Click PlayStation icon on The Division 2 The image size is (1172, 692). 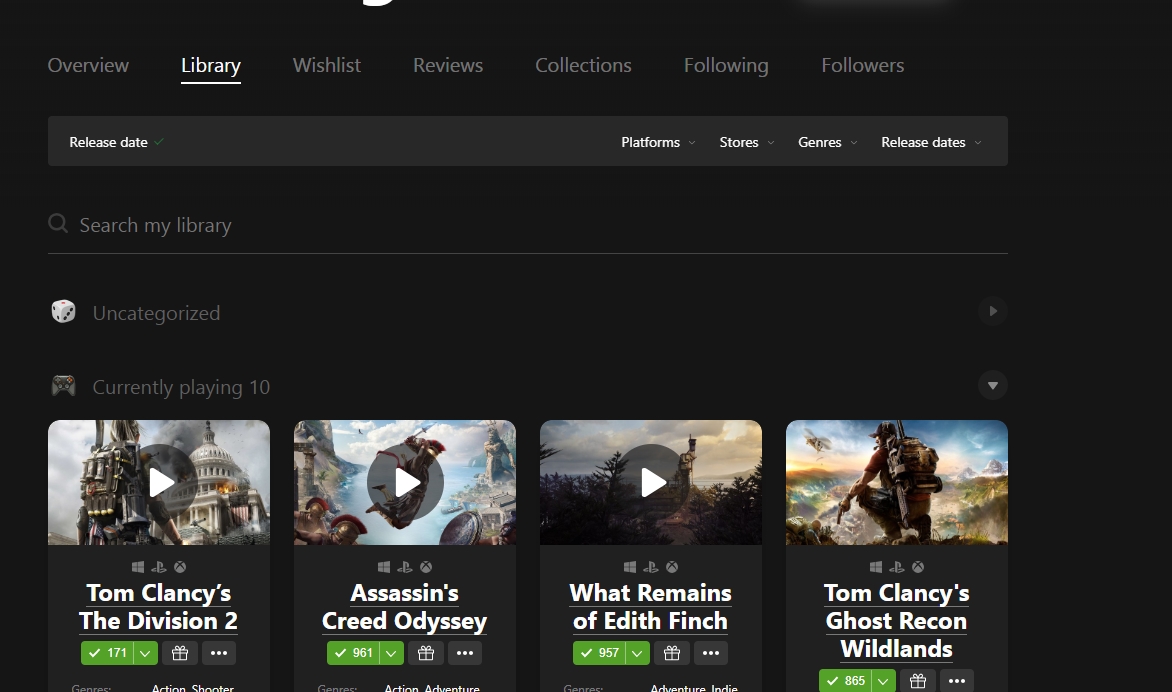[158, 567]
